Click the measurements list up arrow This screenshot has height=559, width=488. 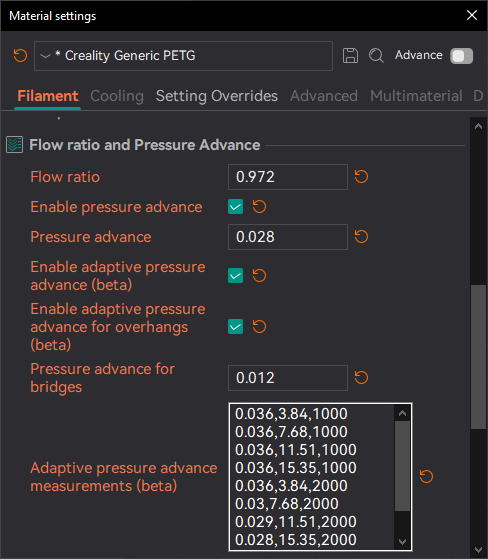point(402,413)
